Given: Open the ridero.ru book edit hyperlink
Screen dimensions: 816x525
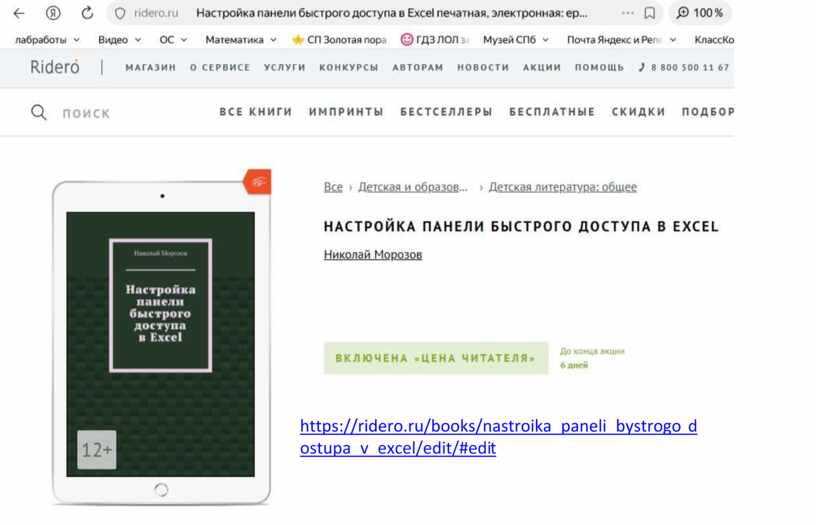Looking at the screenshot, I should tap(498, 437).
